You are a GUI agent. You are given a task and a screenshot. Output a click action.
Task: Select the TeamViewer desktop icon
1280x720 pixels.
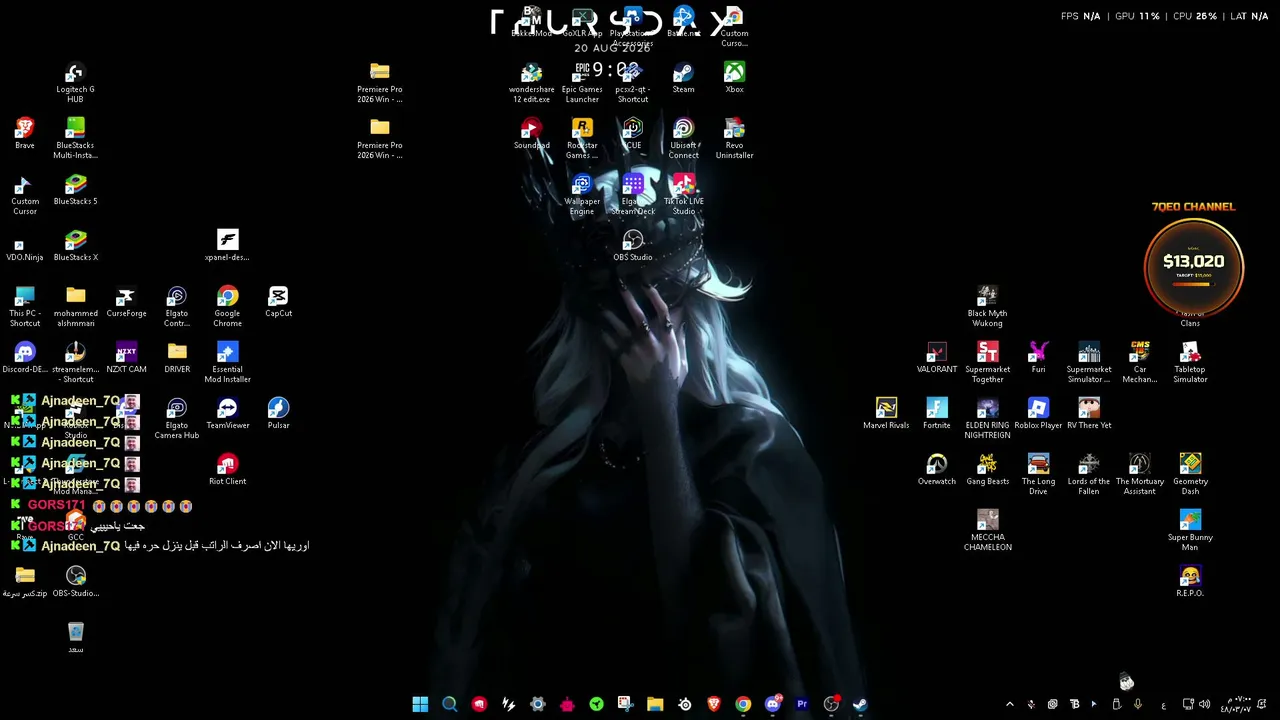pos(227,414)
